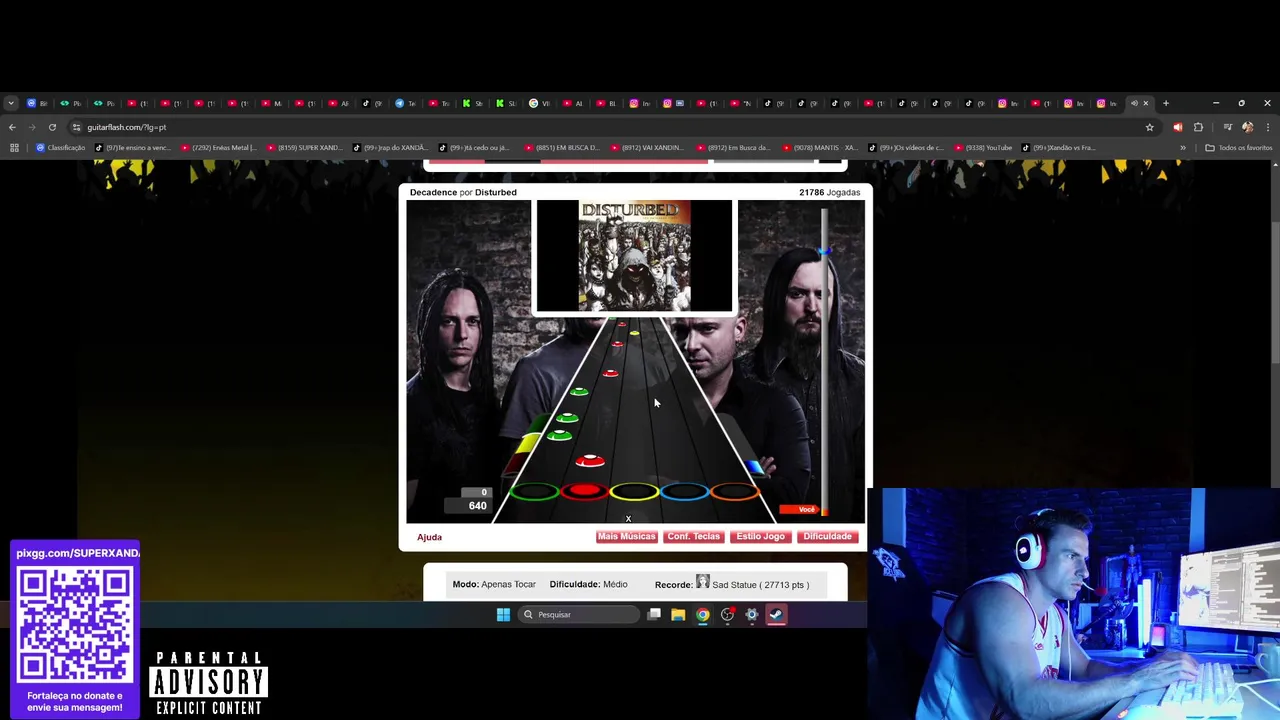Viewport: 1280px width, 720px height.
Task: Click the Pesquisar taskbar search box
Action: (579, 615)
